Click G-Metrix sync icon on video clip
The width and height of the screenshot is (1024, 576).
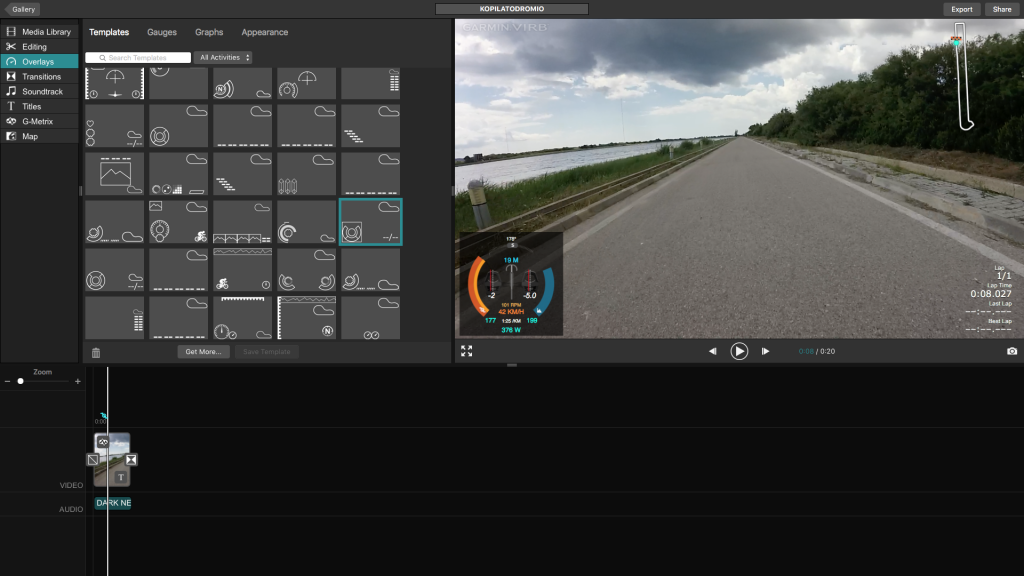point(103,442)
